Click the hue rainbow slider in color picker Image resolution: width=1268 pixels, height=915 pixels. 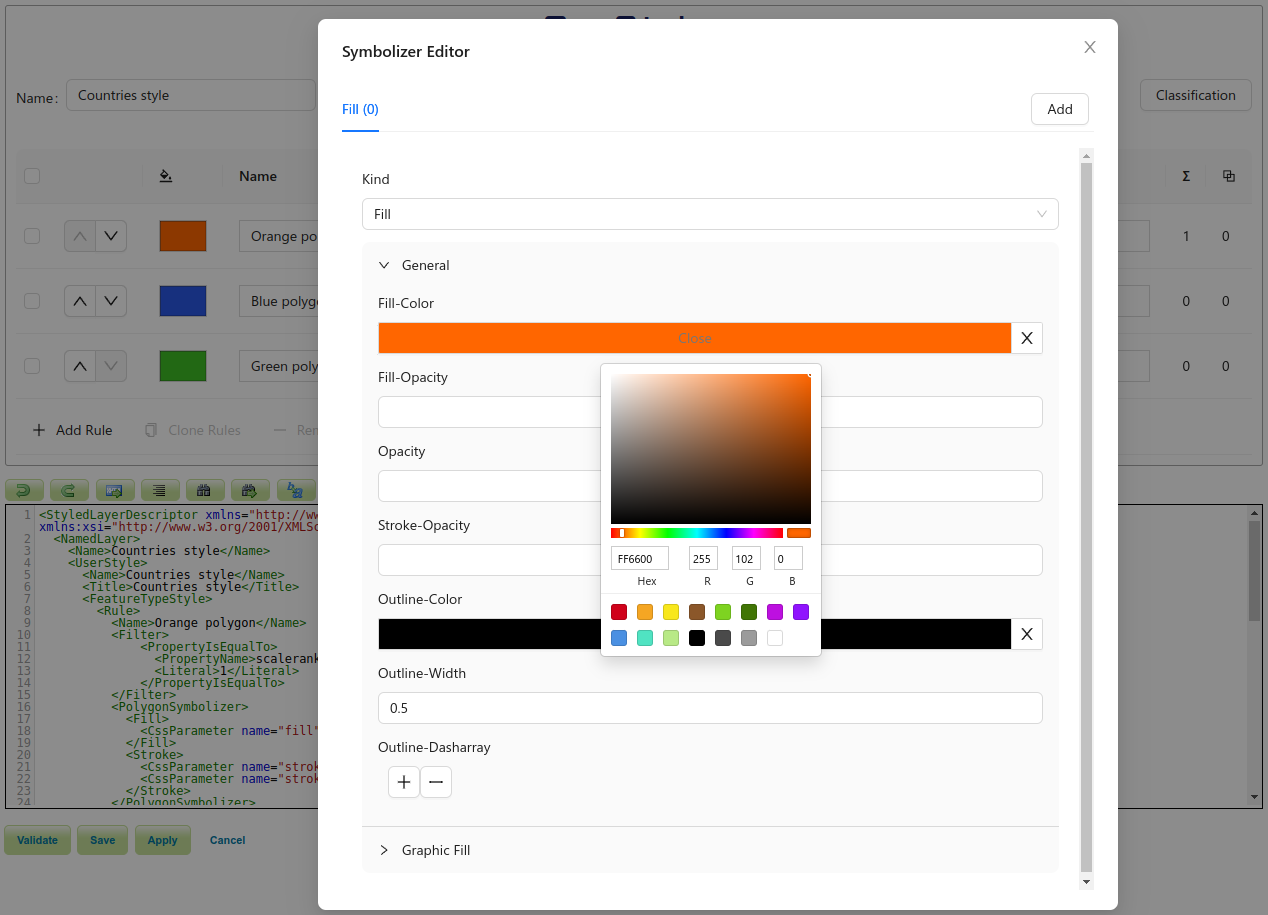pos(697,533)
